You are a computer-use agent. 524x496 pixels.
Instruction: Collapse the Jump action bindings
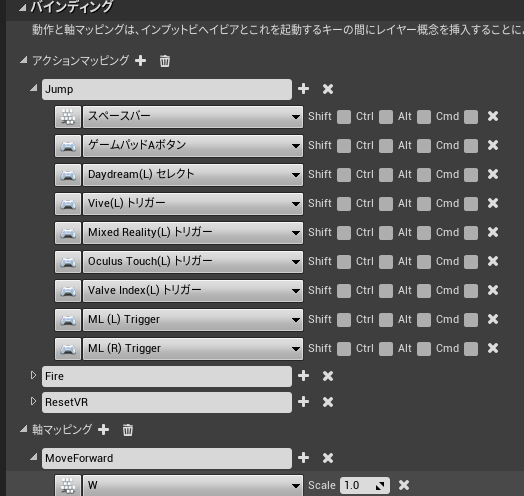(x=33, y=88)
